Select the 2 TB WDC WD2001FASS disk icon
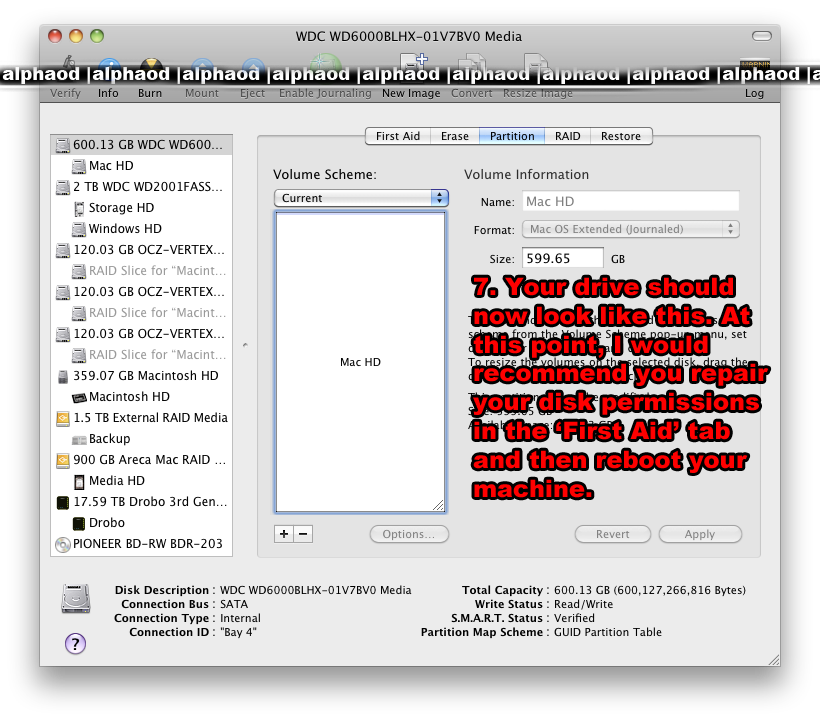This screenshot has height=721, width=820. click(63, 187)
